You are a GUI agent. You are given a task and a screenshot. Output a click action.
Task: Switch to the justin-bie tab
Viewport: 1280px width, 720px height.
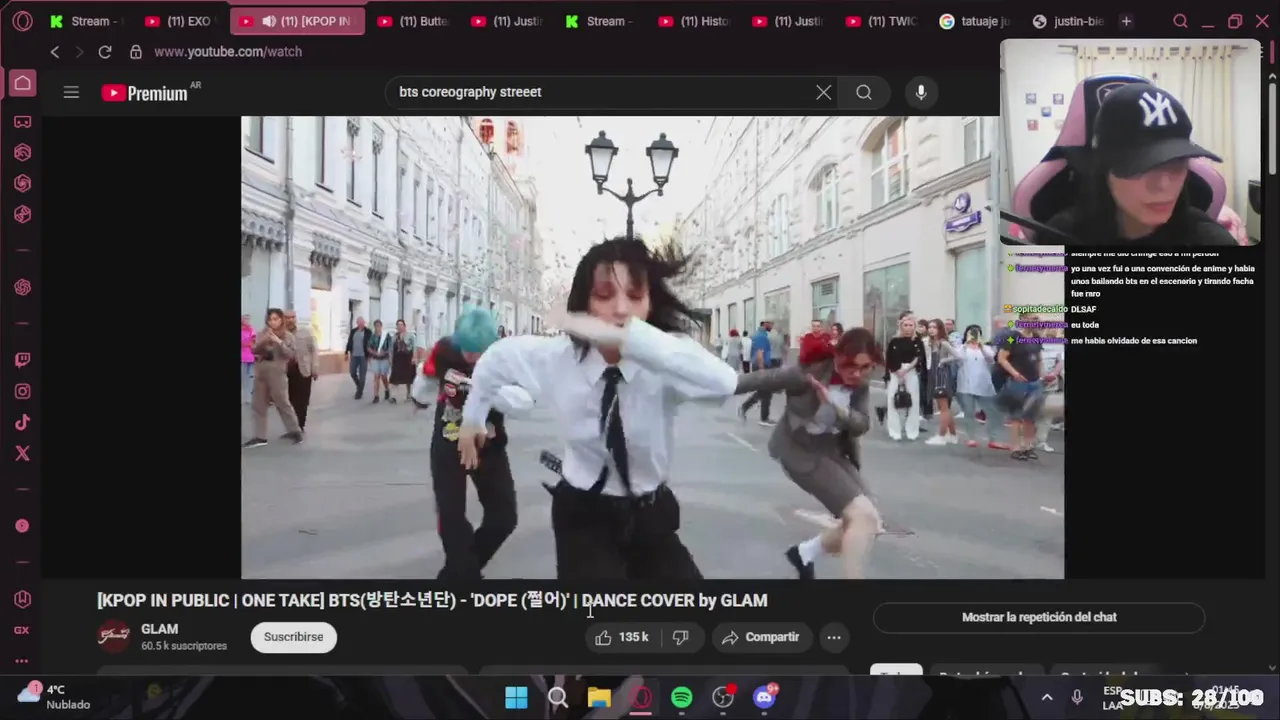1069,21
